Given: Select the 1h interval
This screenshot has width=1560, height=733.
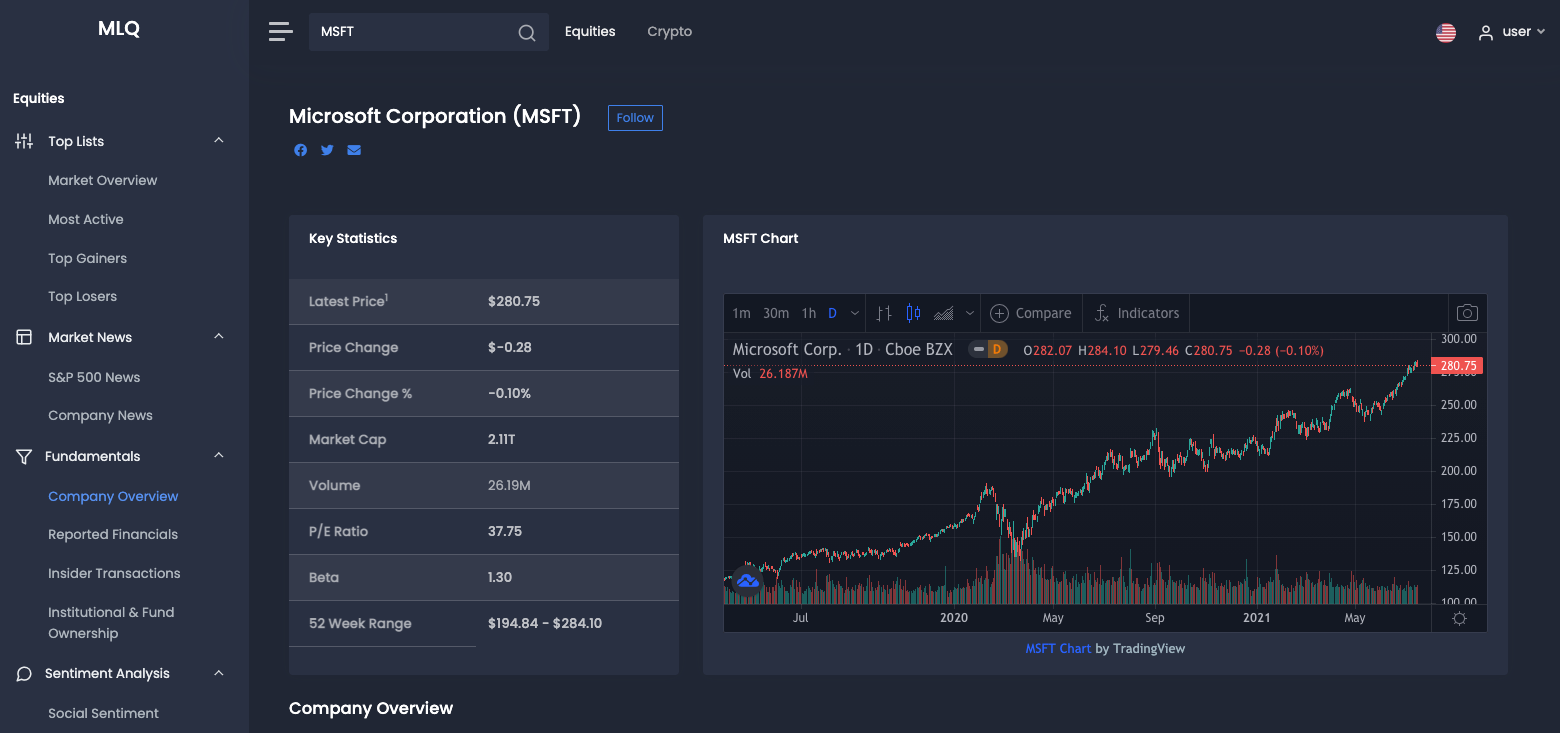Looking at the screenshot, I should pyautogui.click(x=809, y=313).
